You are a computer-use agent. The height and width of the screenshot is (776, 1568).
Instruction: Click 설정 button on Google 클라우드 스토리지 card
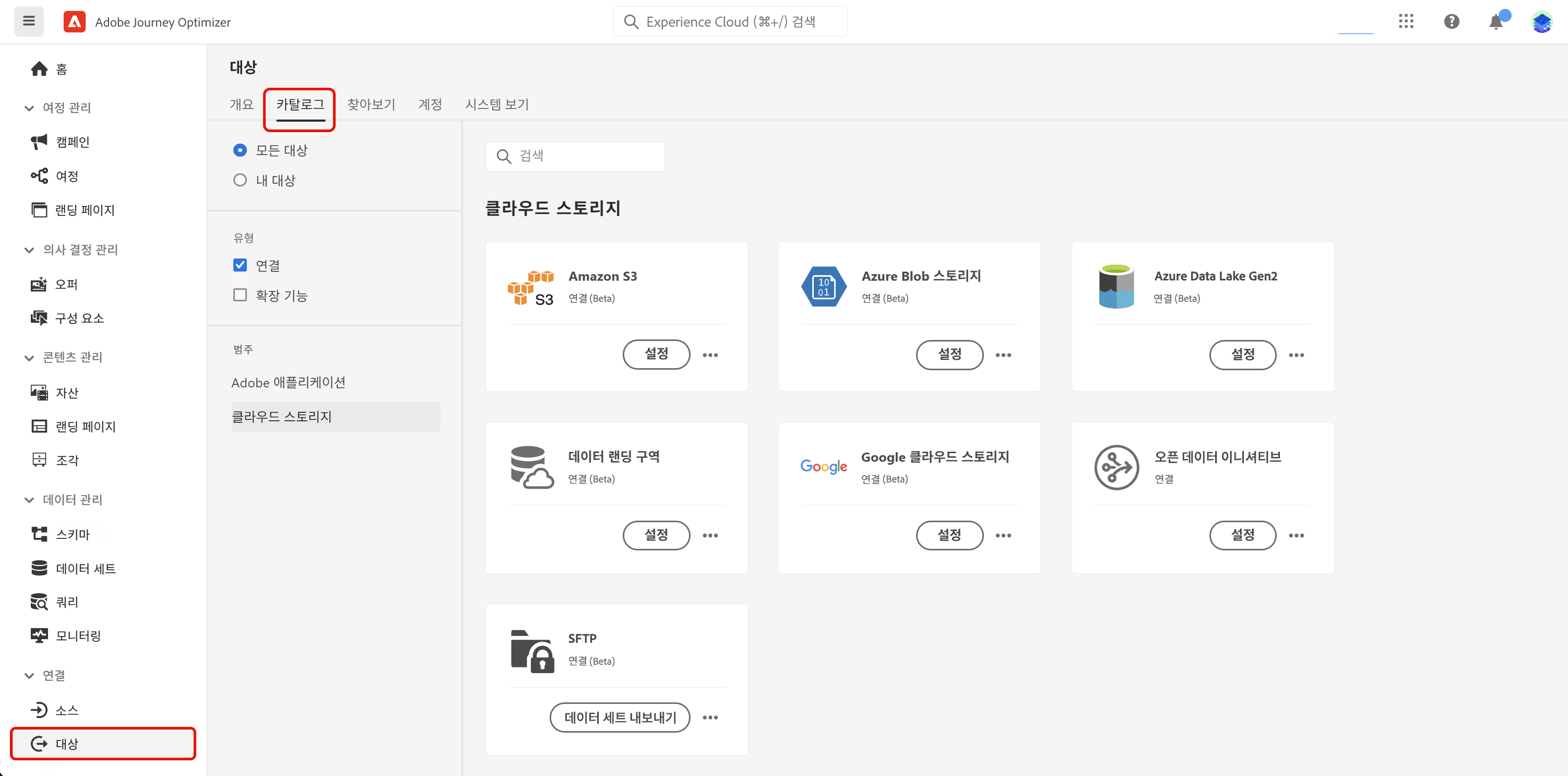949,535
